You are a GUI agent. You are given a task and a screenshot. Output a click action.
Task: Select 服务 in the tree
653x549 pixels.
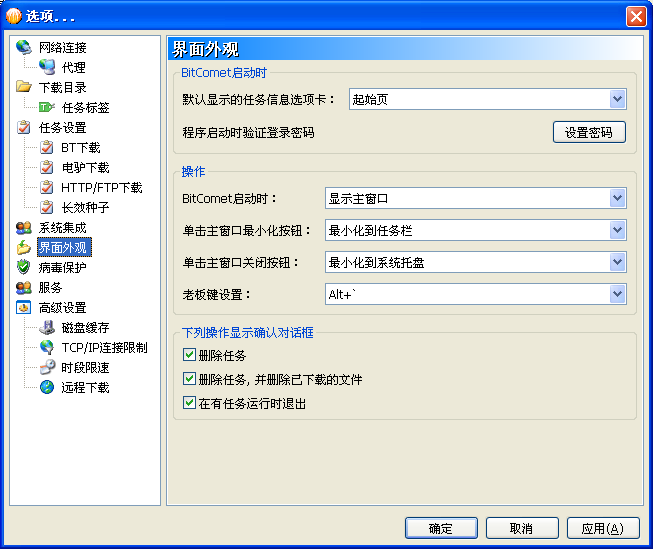tap(50, 287)
